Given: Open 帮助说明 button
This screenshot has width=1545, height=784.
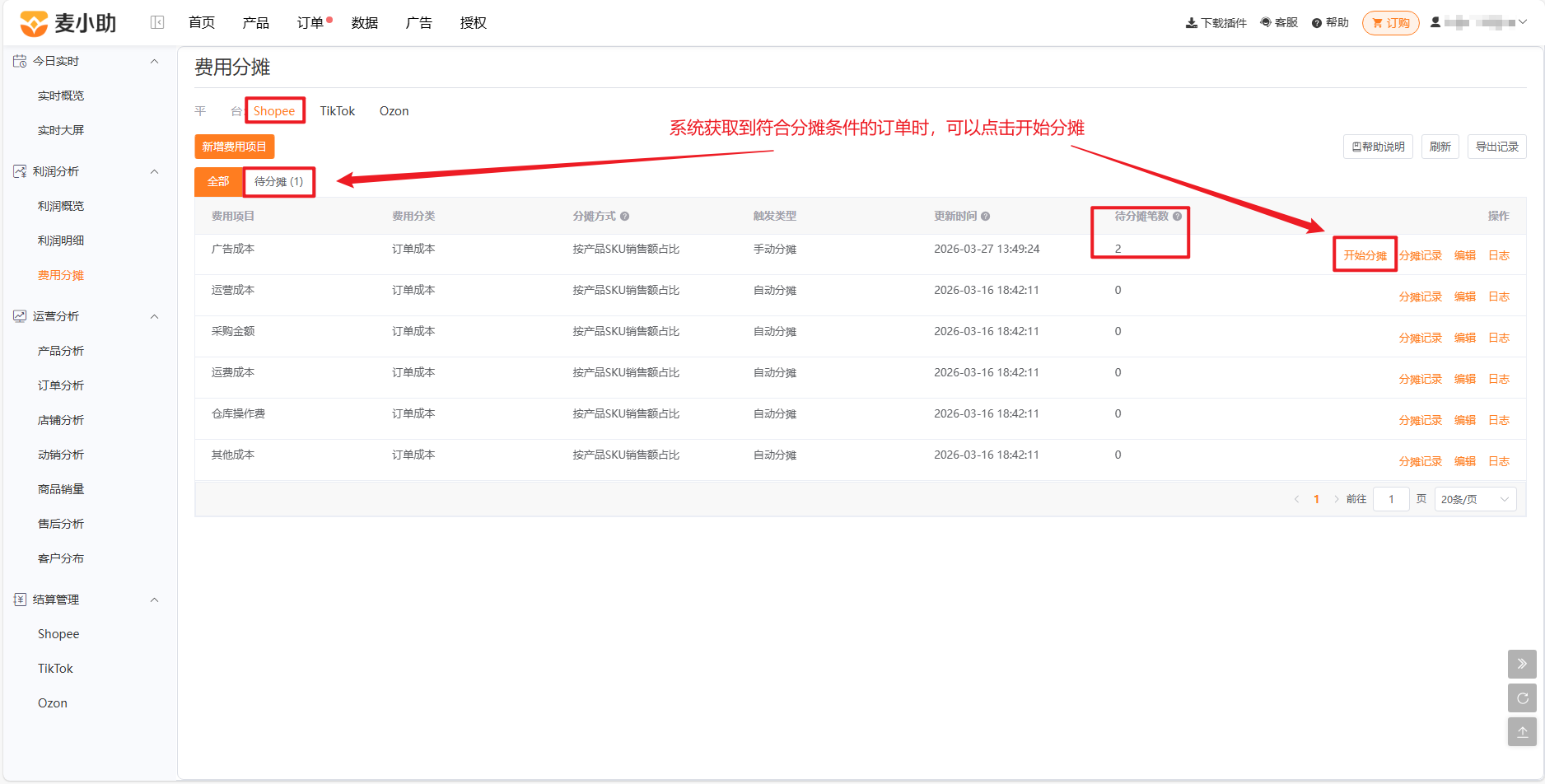Looking at the screenshot, I should click(1378, 147).
